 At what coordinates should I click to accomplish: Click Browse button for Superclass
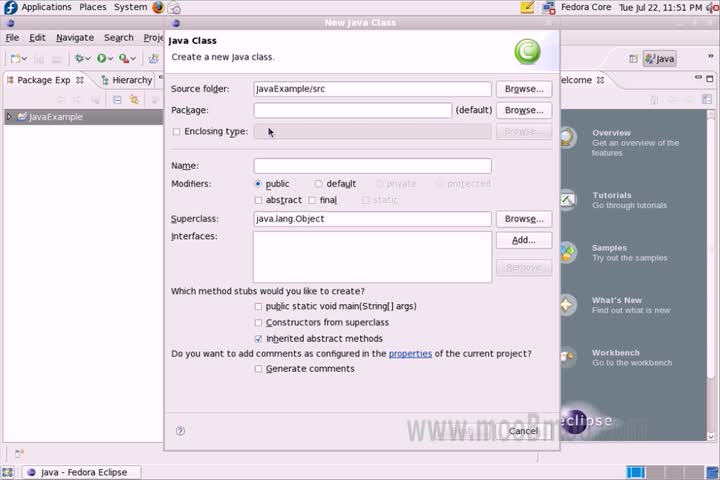(x=524, y=219)
